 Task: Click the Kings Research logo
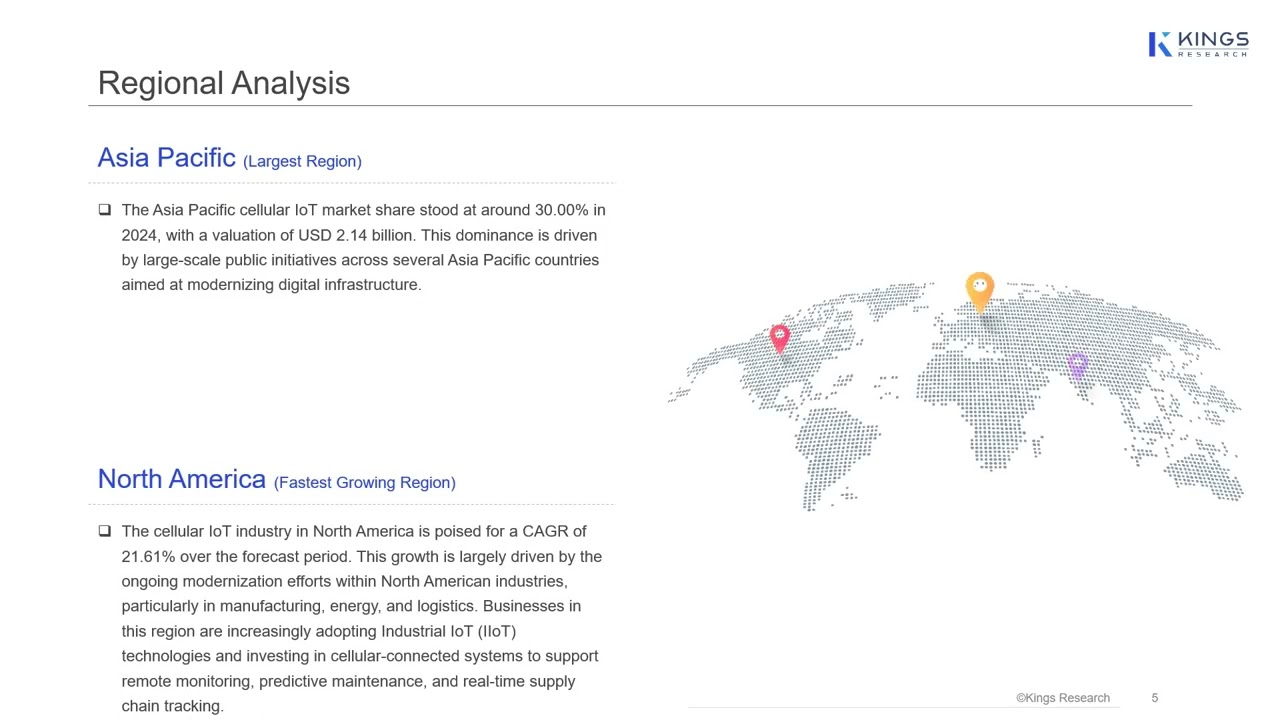pyautogui.click(x=1198, y=44)
